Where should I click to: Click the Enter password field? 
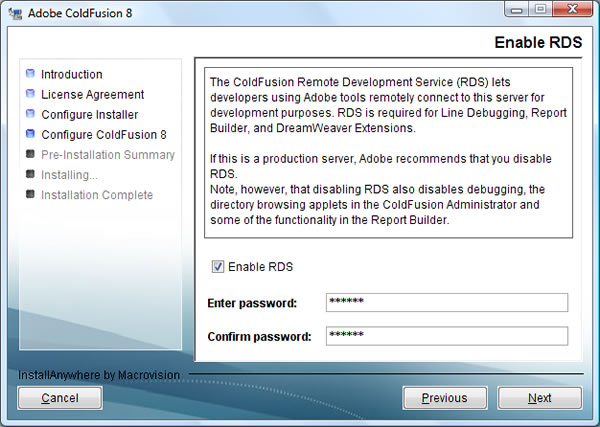(x=447, y=302)
